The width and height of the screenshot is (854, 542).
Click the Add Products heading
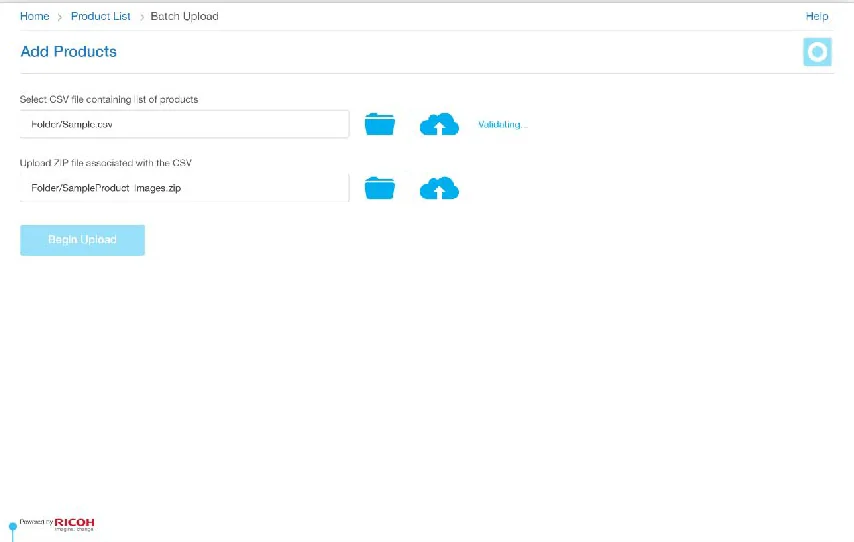(x=69, y=52)
